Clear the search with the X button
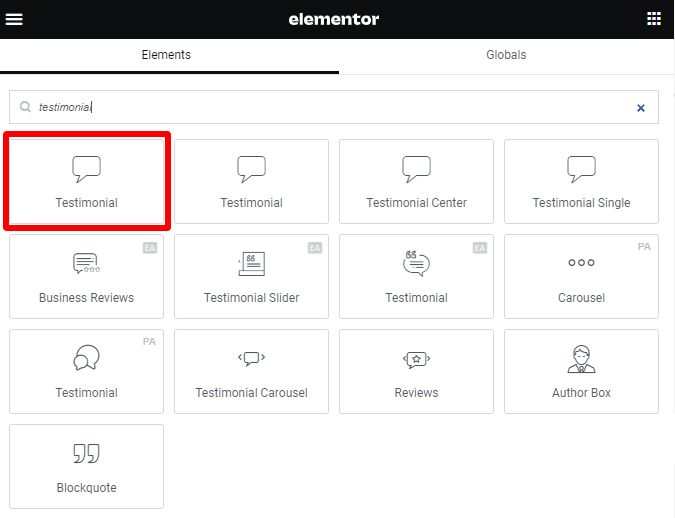Image resolution: width=675 pixels, height=518 pixels. pos(641,108)
